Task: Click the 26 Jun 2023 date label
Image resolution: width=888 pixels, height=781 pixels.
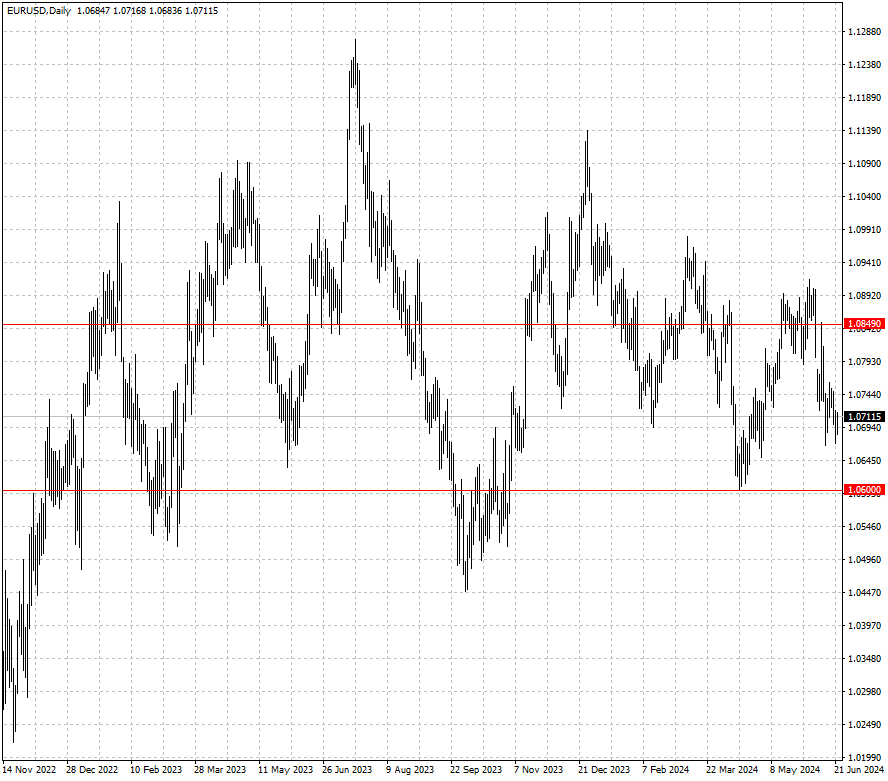Action: [347, 770]
